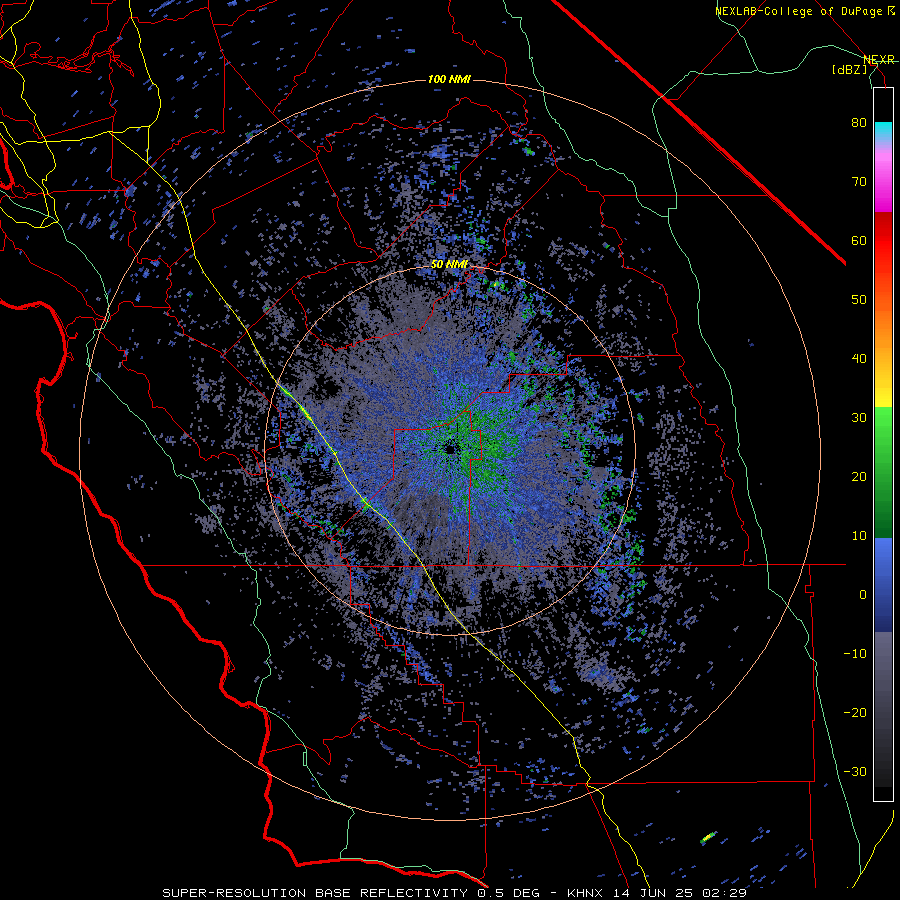Click the 10 dBZ scale value
Viewport: 900px width, 900px height.
tap(859, 536)
